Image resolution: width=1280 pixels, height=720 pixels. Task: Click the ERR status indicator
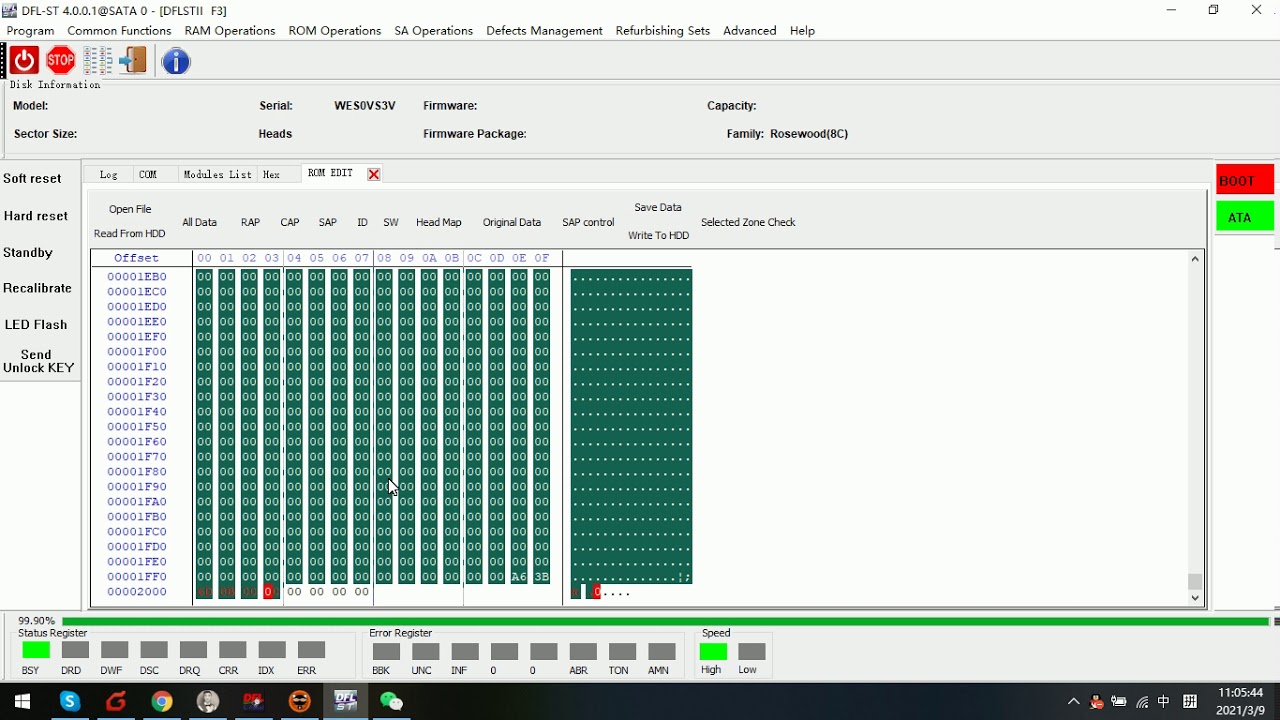tap(311, 651)
